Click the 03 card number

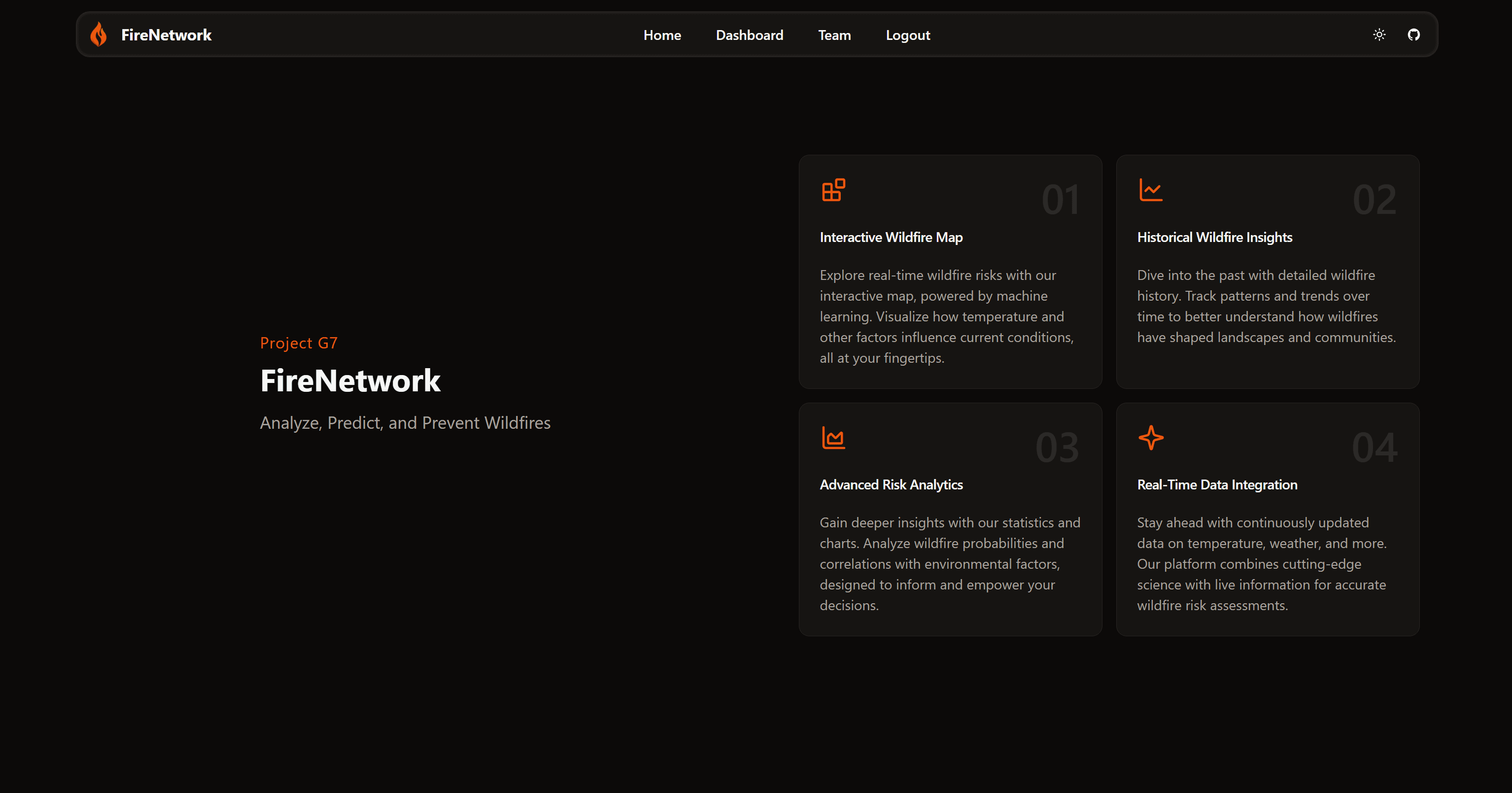point(1058,448)
